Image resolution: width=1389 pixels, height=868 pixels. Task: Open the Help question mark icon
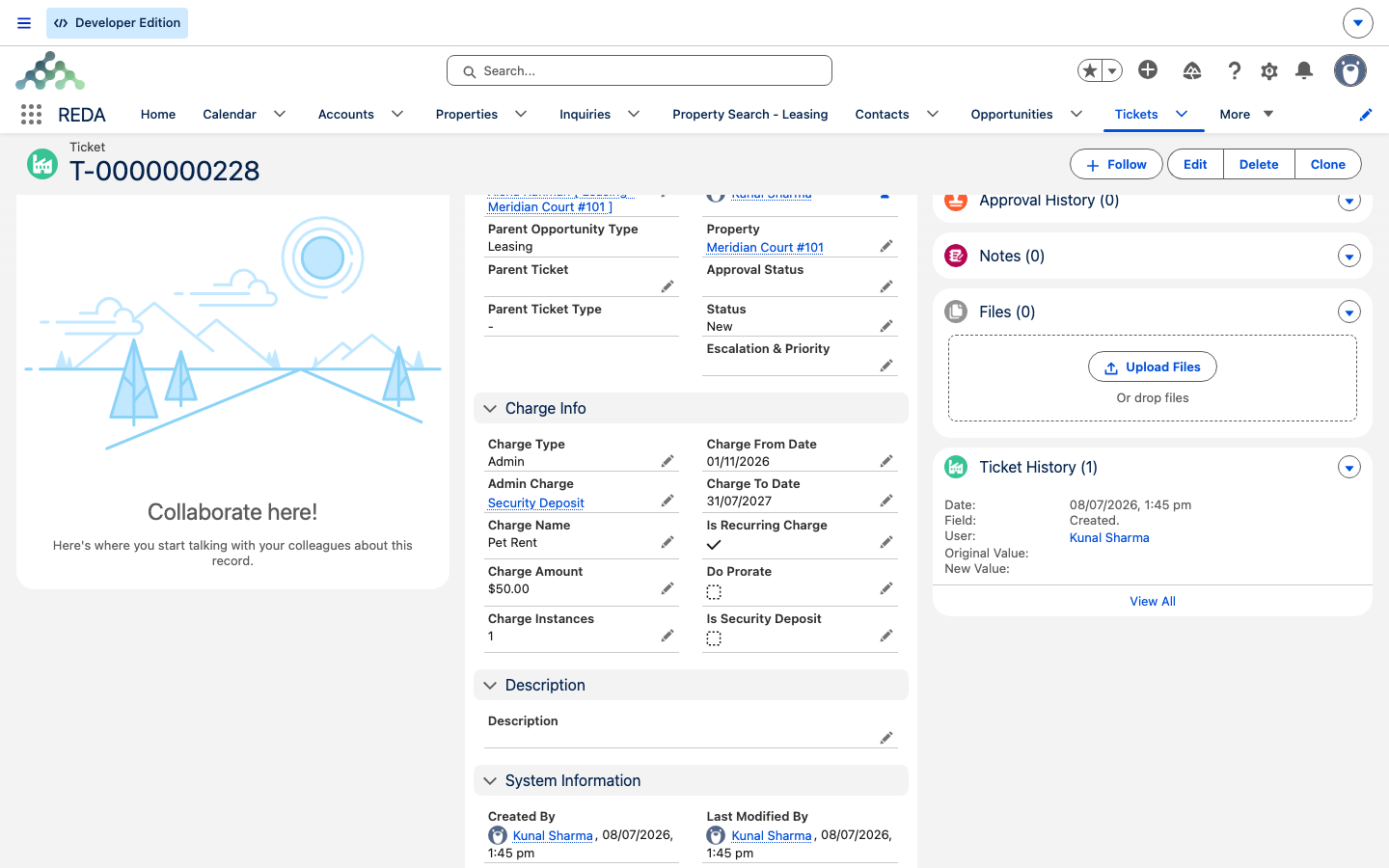pyautogui.click(x=1234, y=70)
